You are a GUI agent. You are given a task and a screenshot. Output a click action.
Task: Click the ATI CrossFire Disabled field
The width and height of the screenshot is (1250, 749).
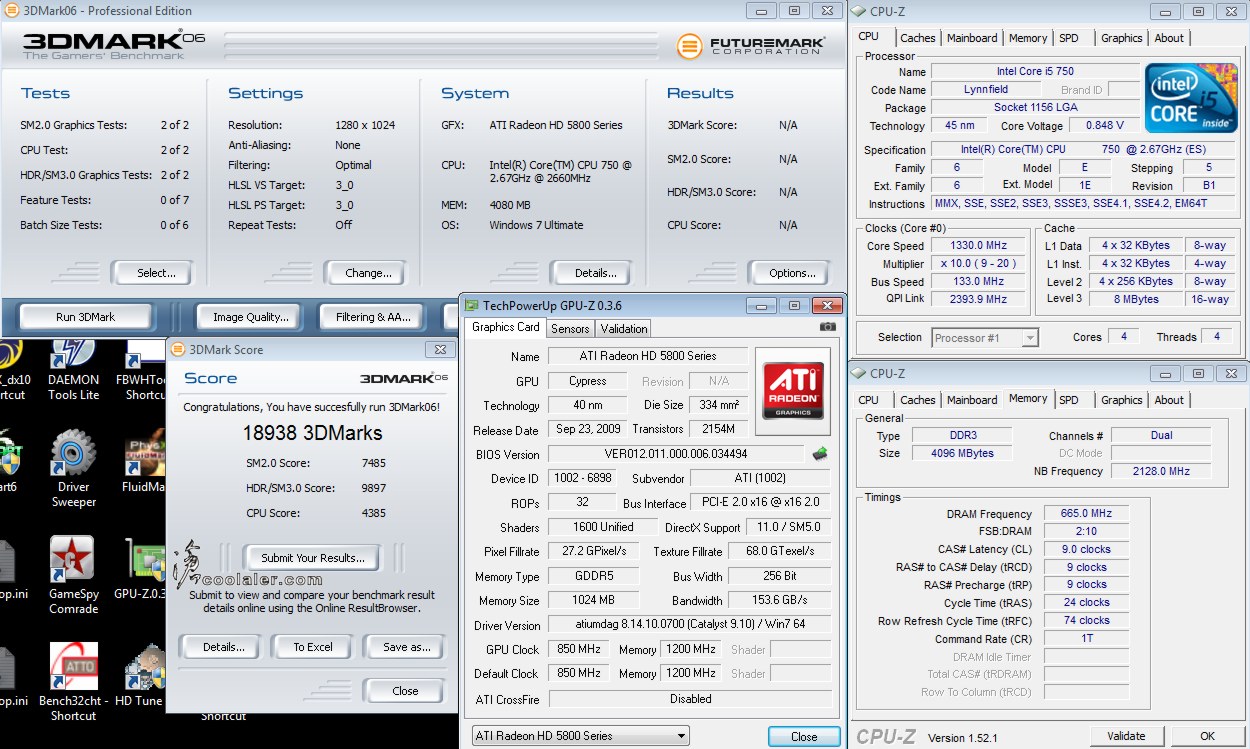coord(690,699)
